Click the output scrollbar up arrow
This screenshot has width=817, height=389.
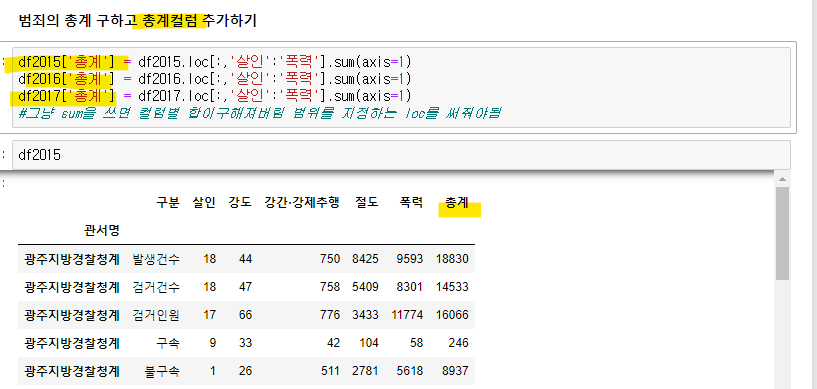782,179
